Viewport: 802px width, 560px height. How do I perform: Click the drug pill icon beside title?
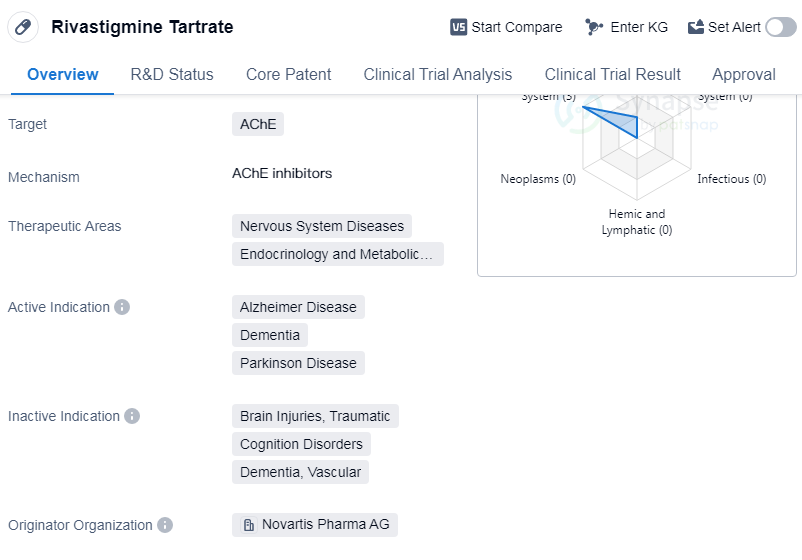23,27
